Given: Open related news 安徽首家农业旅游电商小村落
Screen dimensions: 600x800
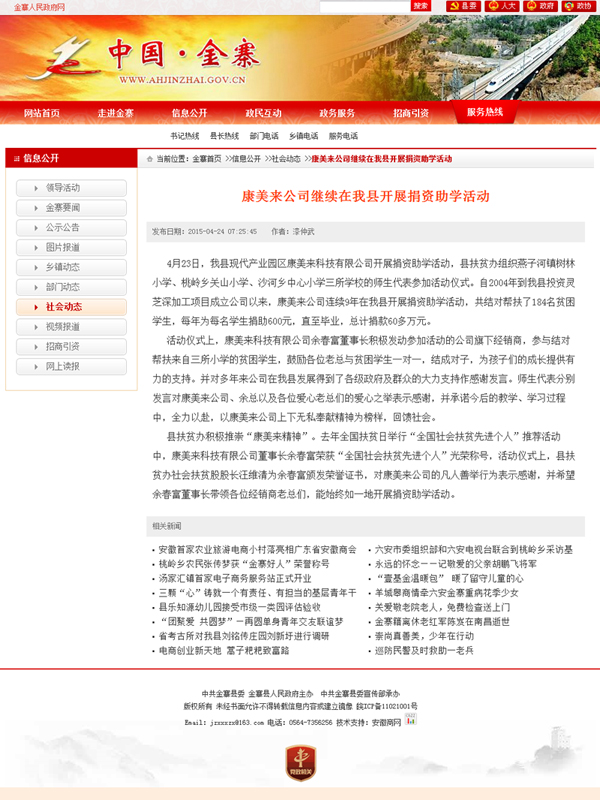Looking at the screenshot, I should coord(257,550).
